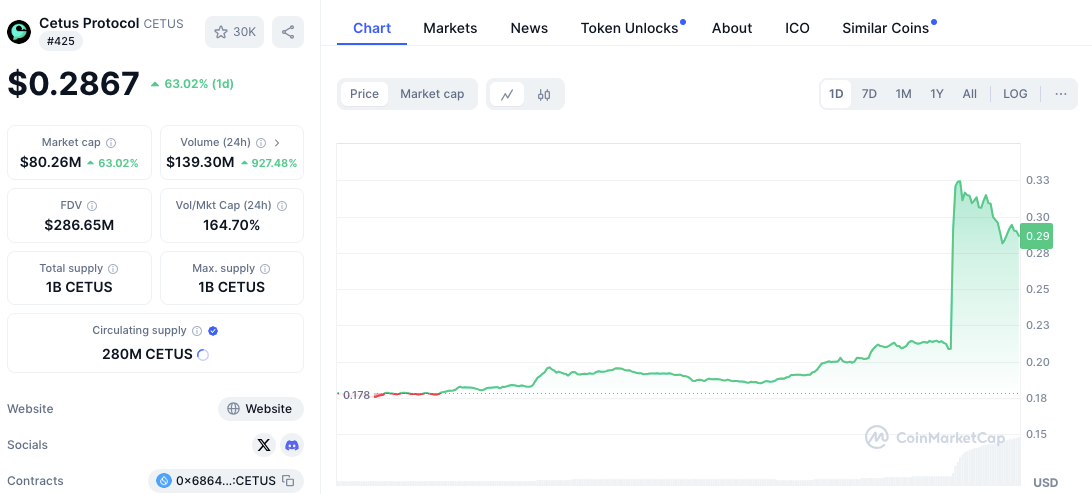Screen dimensions: 1092x494
Task: Show info for Vol/Mkt Cap (24h)
Action: tap(282, 206)
